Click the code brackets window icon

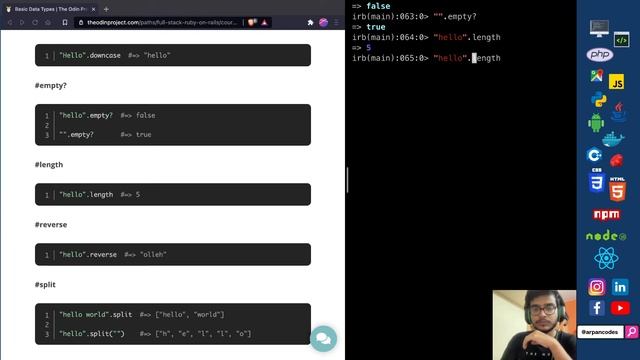tap(621, 40)
